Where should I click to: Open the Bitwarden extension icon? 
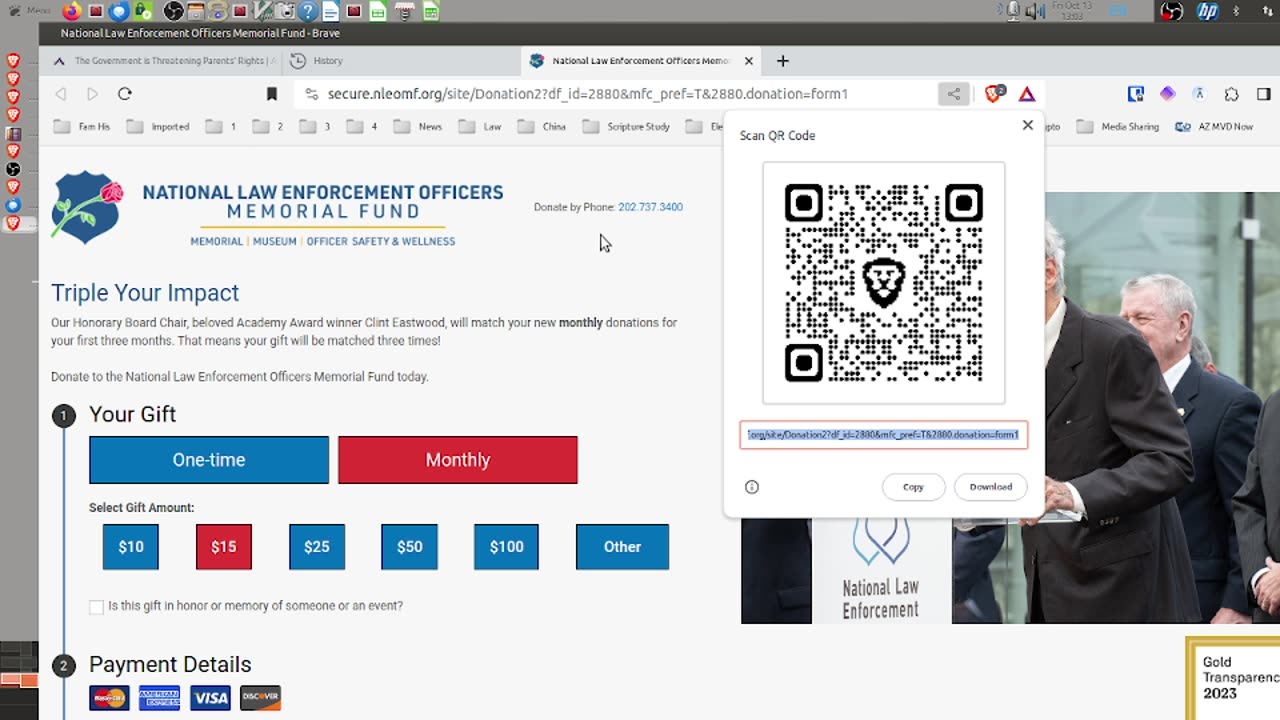tap(1135, 94)
